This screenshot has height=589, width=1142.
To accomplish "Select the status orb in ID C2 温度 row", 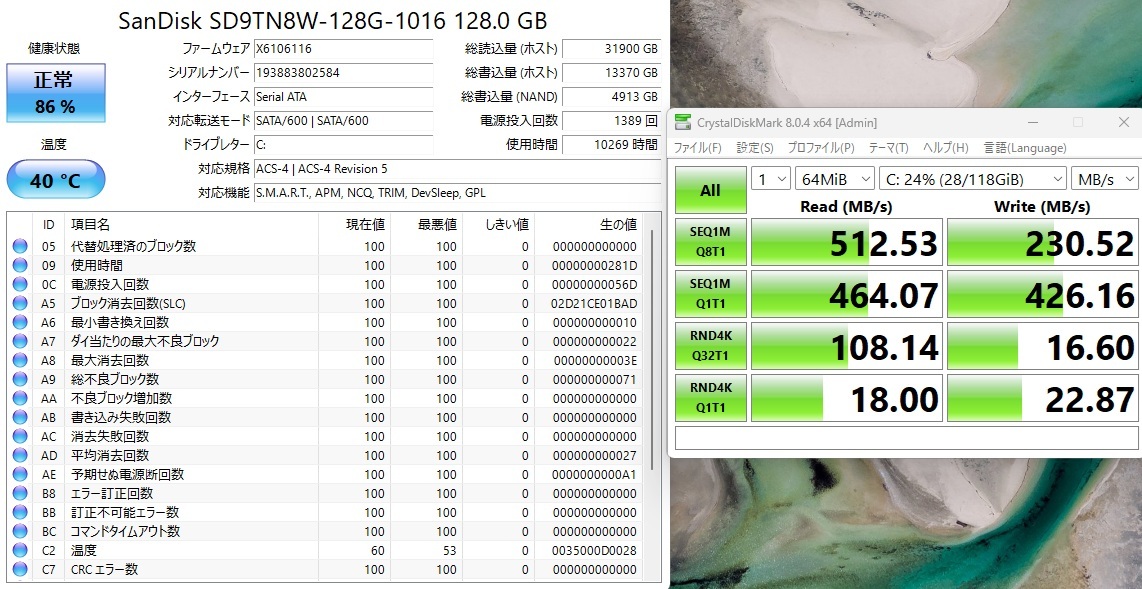I will pos(20,550).
